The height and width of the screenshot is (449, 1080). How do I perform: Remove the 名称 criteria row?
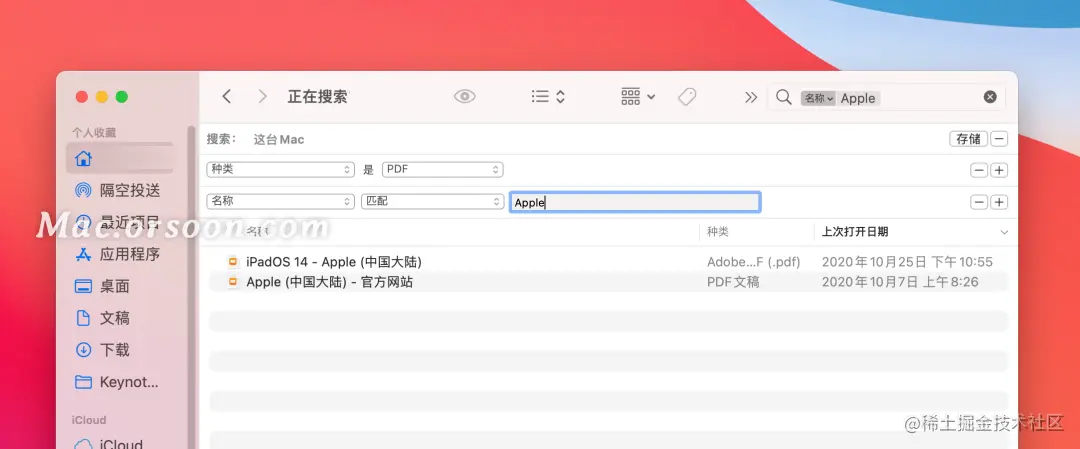tap(979, 202)
